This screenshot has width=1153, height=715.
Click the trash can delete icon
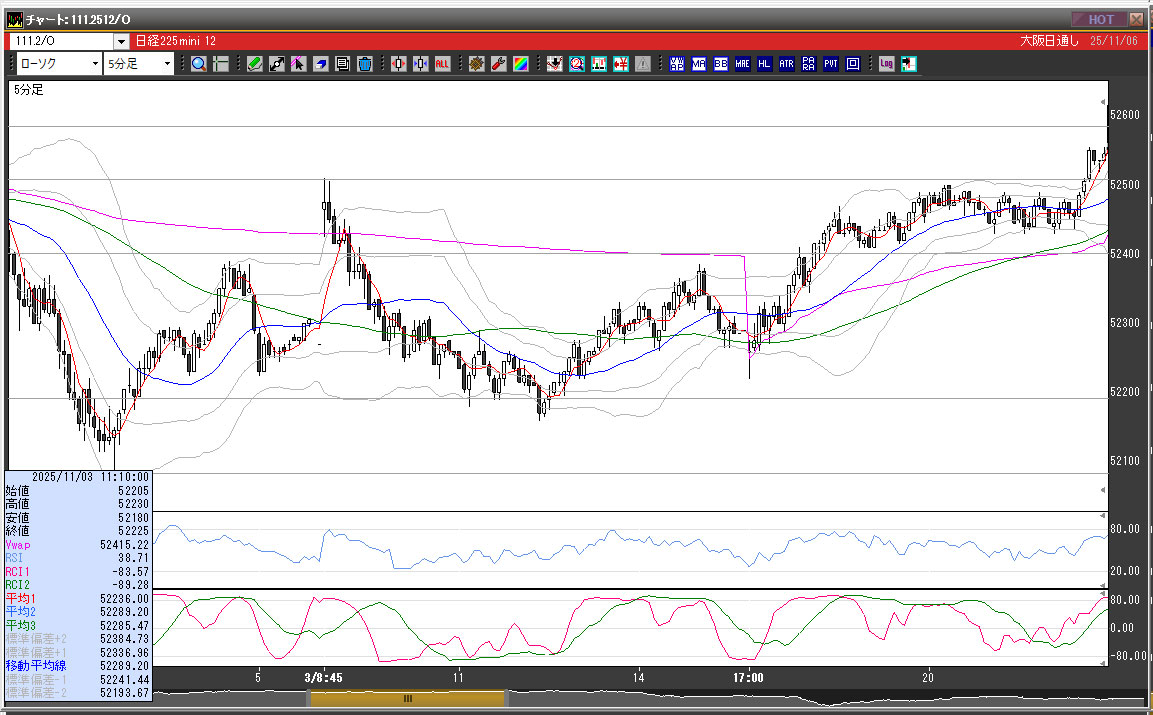(365, 64)
